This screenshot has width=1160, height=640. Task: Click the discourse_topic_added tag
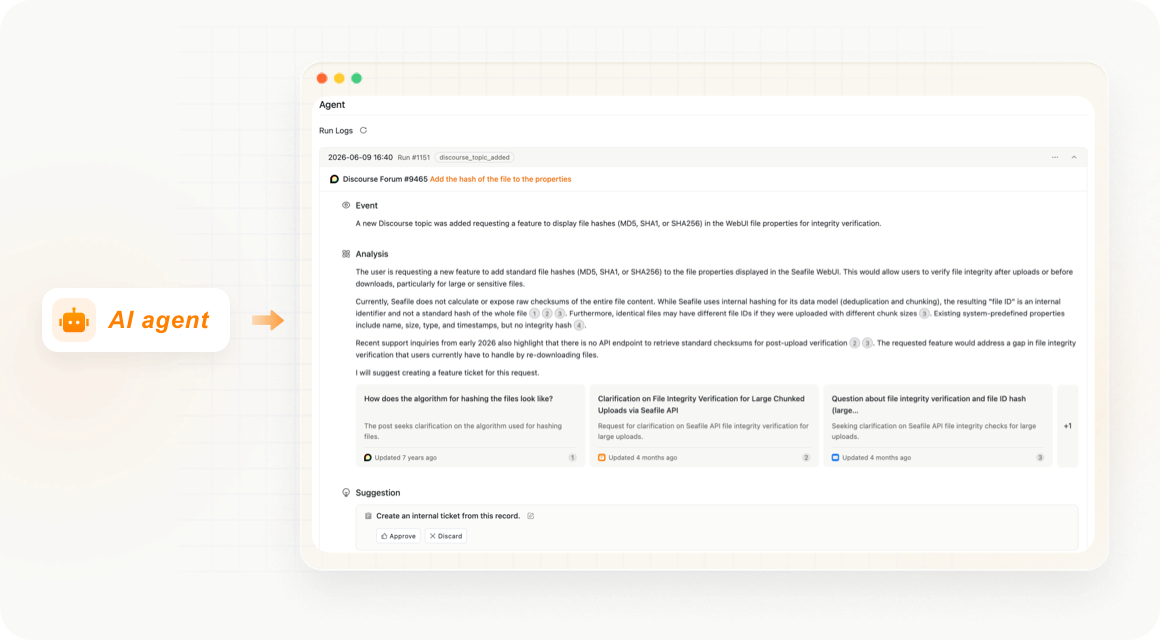click(474, 158)
